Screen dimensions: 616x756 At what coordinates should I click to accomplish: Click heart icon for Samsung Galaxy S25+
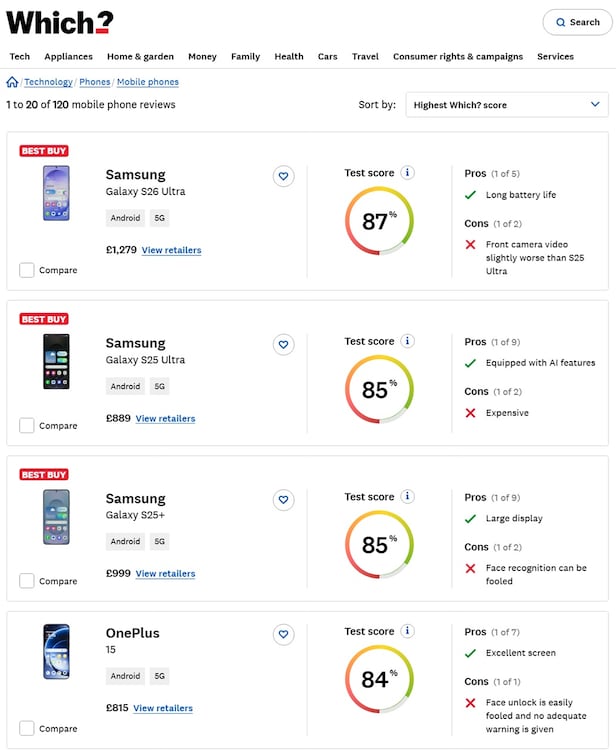pos(283,499)
